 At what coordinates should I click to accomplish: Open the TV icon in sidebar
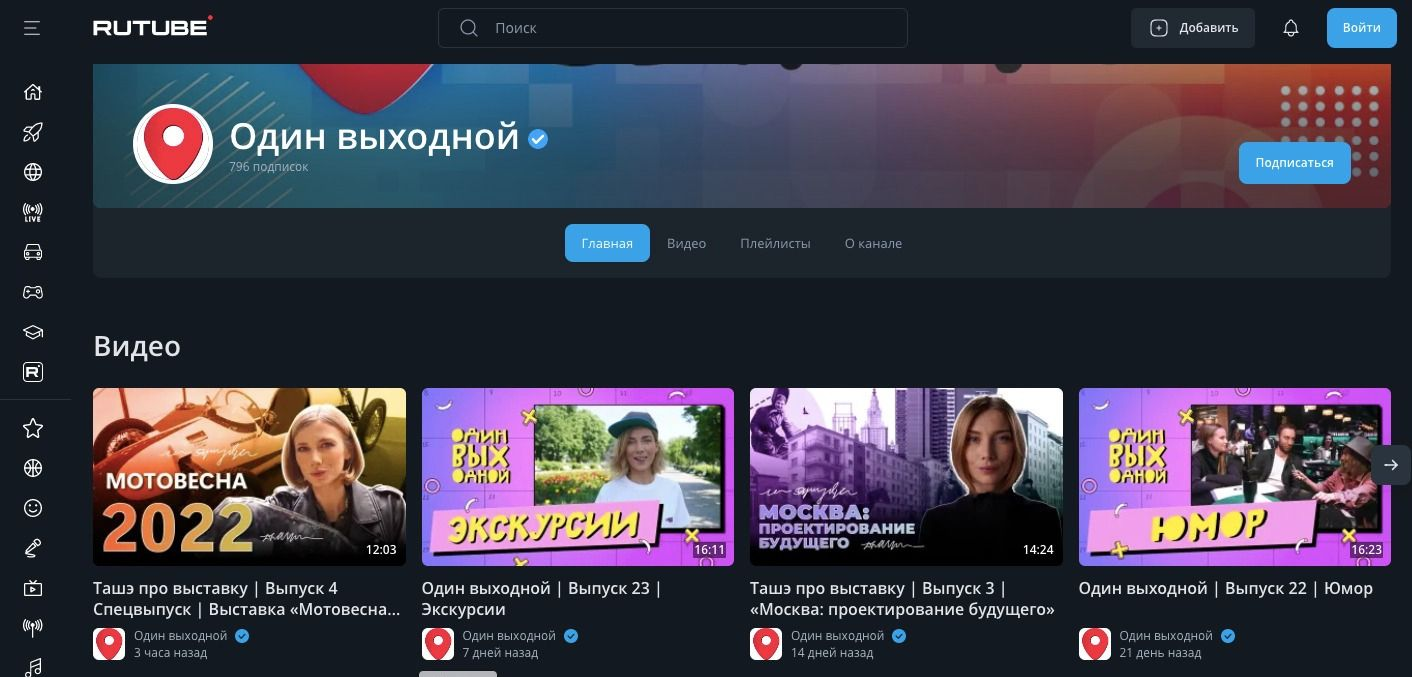coord(33,588)
